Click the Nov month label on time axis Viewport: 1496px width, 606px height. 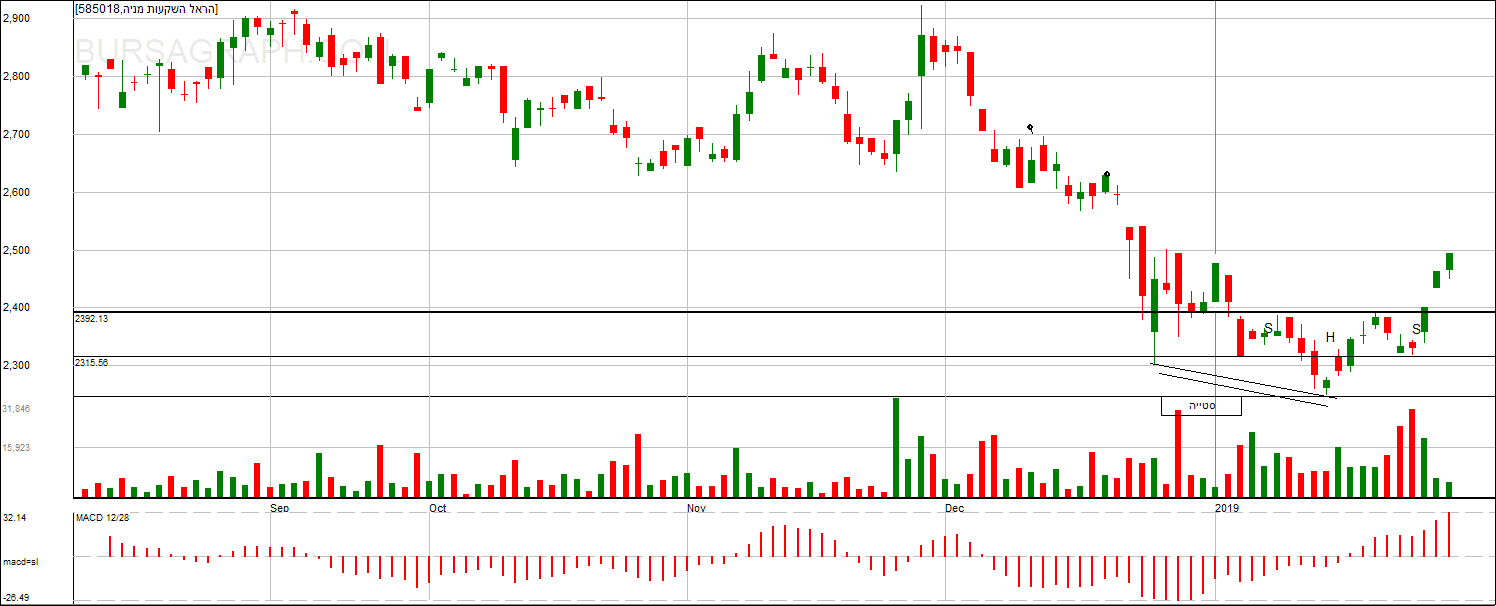tap(697, 508)
